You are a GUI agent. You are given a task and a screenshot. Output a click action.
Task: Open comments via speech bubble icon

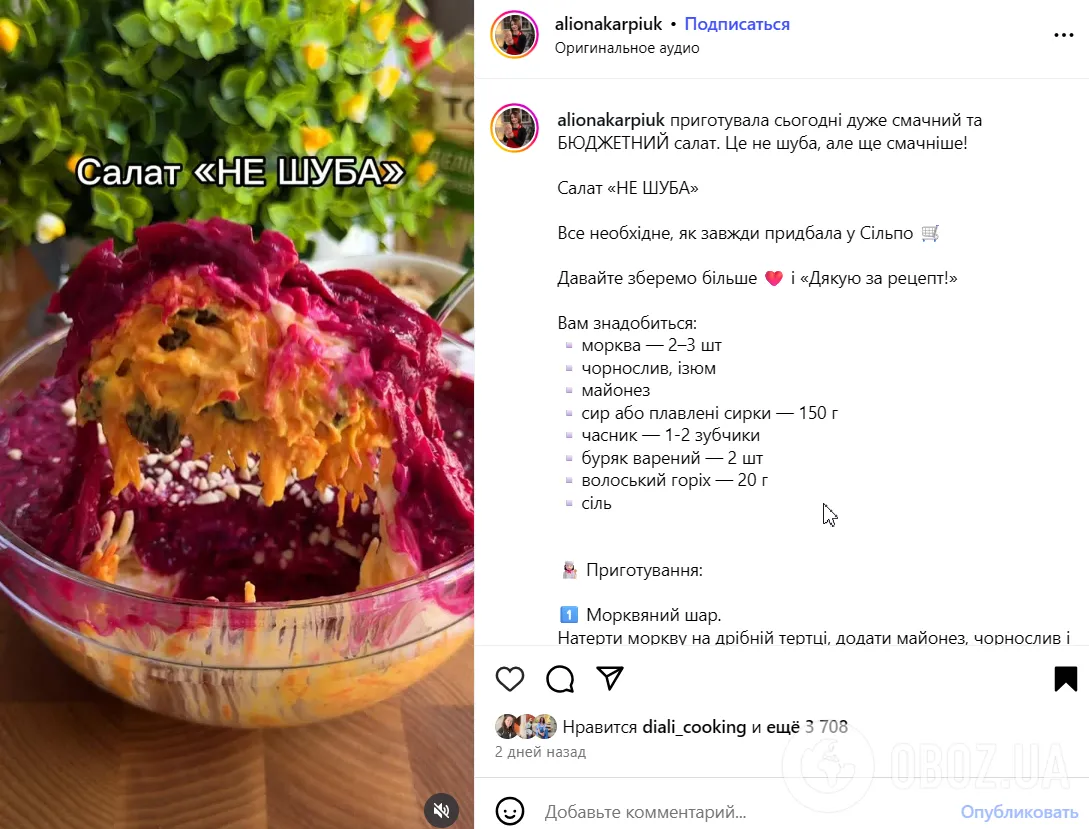560,678
